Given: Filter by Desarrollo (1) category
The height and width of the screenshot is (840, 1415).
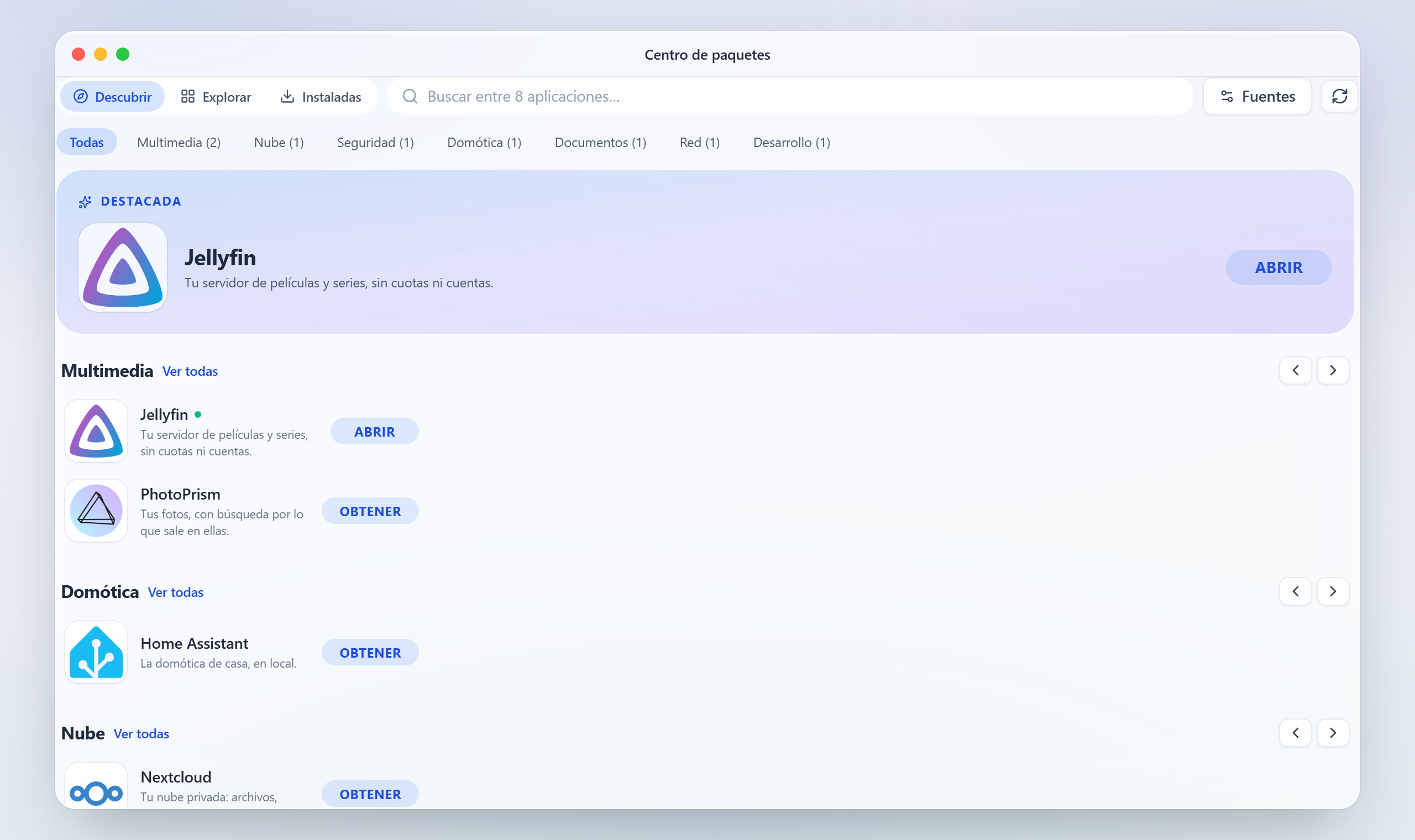Looking at the screenshot, I should pos(792,142).
